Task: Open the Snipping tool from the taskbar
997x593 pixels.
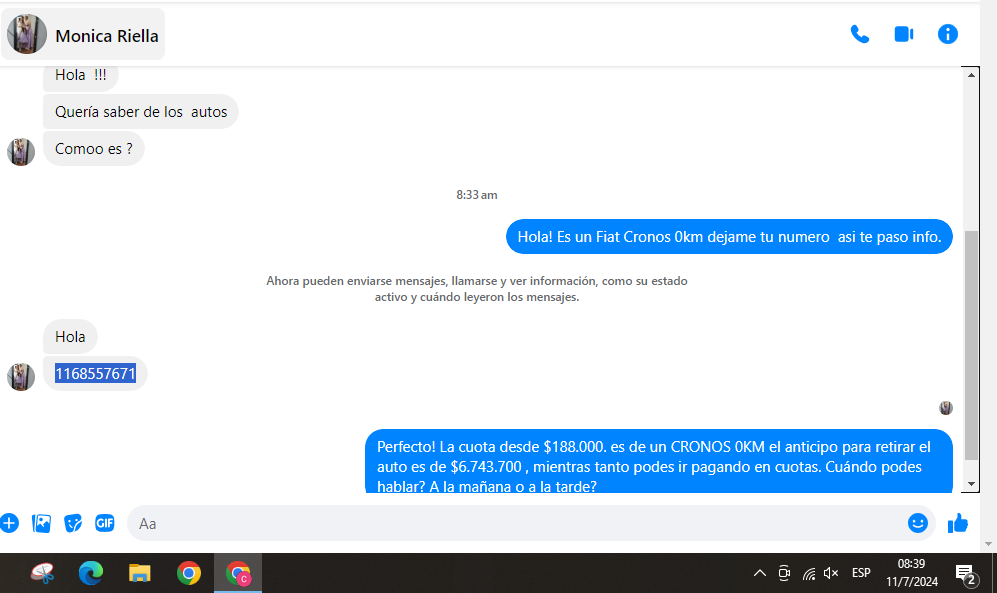Action: [x=43, y=573]
